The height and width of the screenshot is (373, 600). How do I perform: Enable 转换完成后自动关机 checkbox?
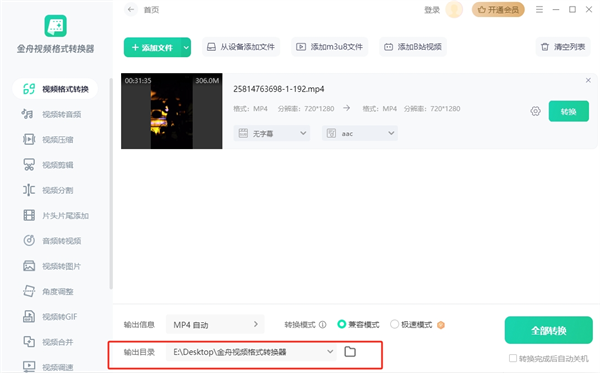pyautogui.click(x=512, y=358)
